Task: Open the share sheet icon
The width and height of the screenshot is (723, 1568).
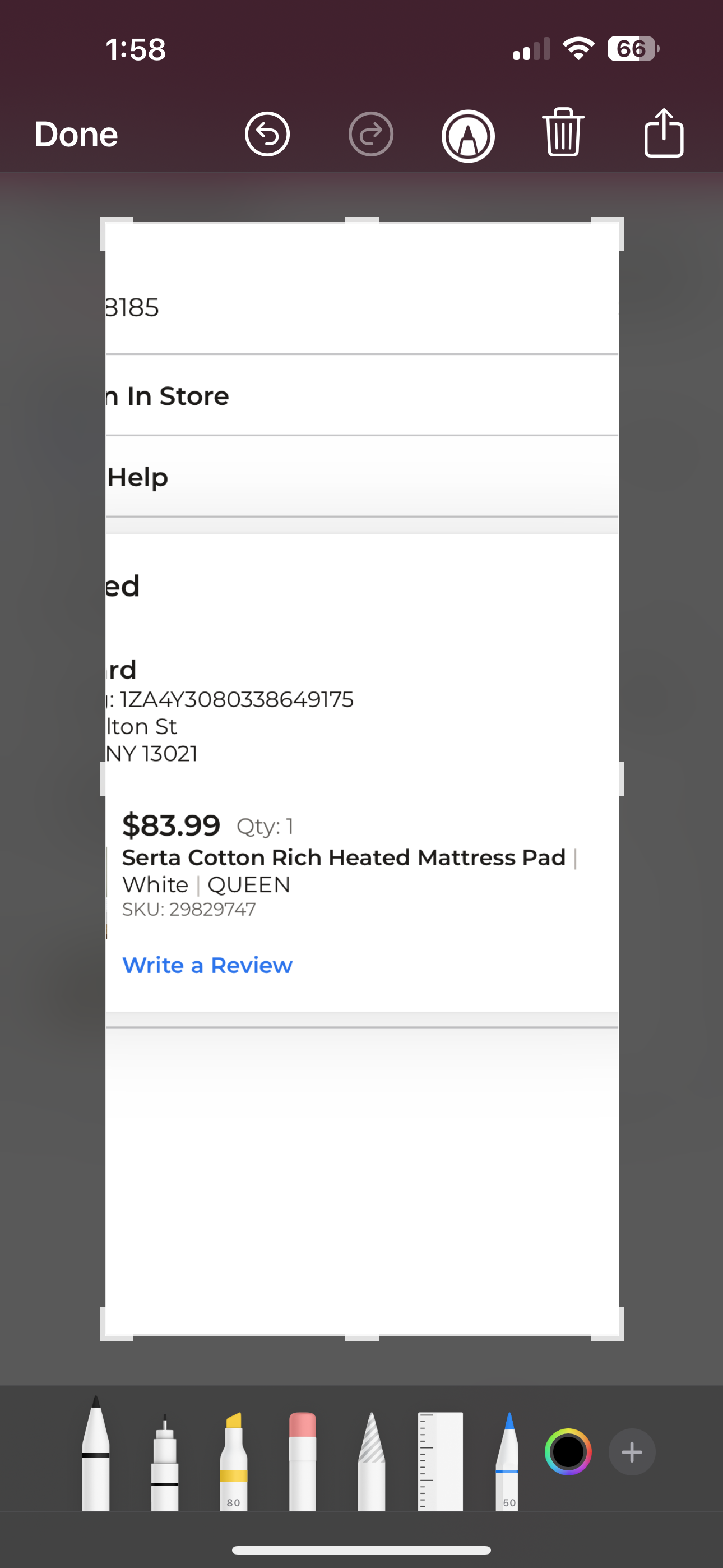Action: [664, 133]
